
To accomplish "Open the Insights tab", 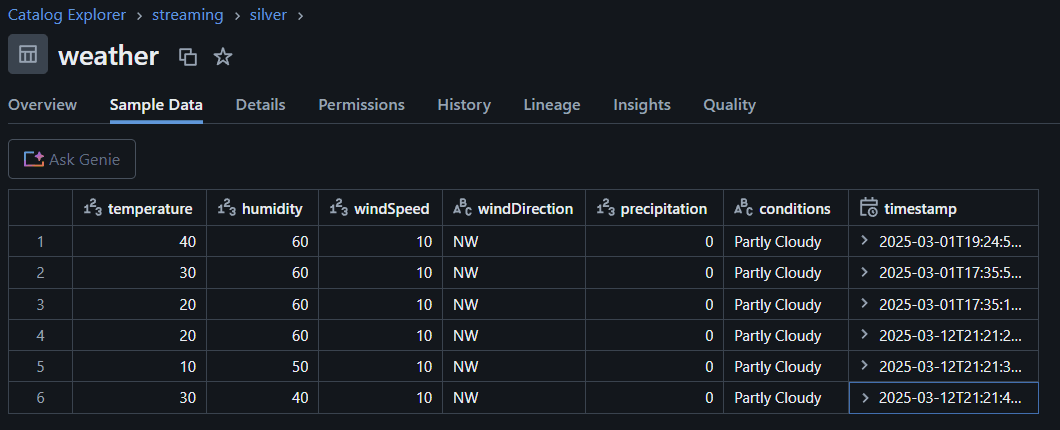I will pos(642,105).
